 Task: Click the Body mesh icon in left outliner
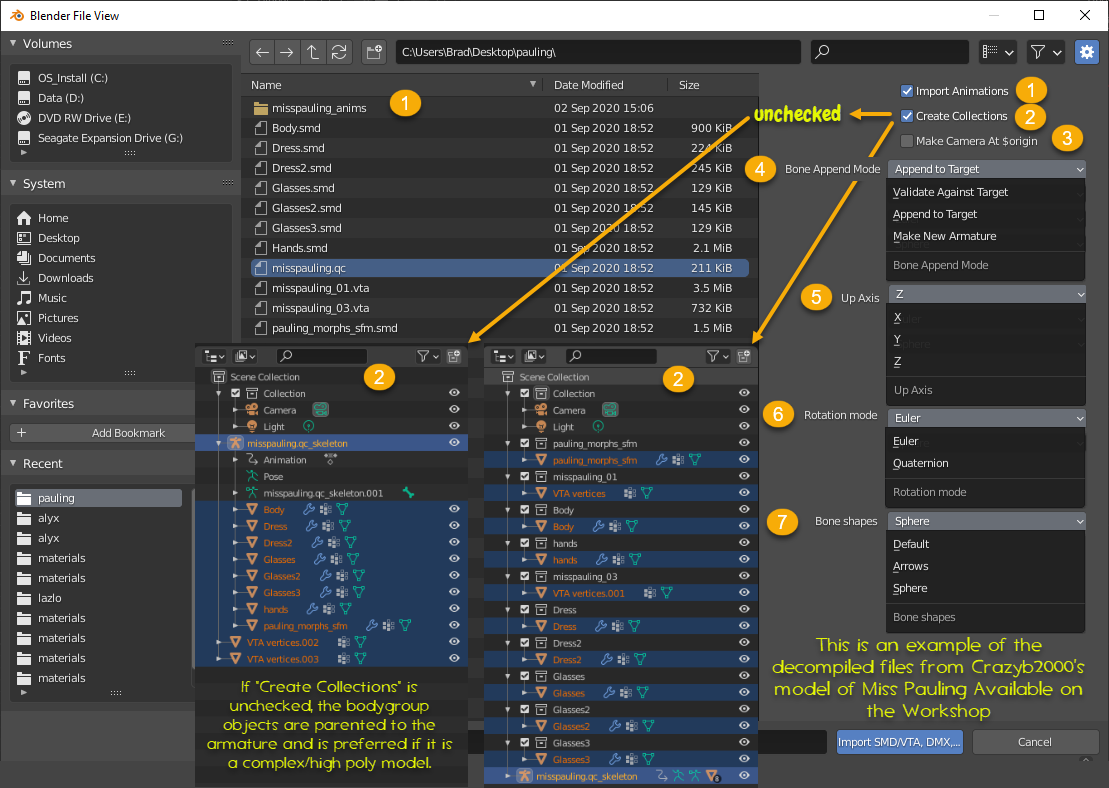coord(252,509)
